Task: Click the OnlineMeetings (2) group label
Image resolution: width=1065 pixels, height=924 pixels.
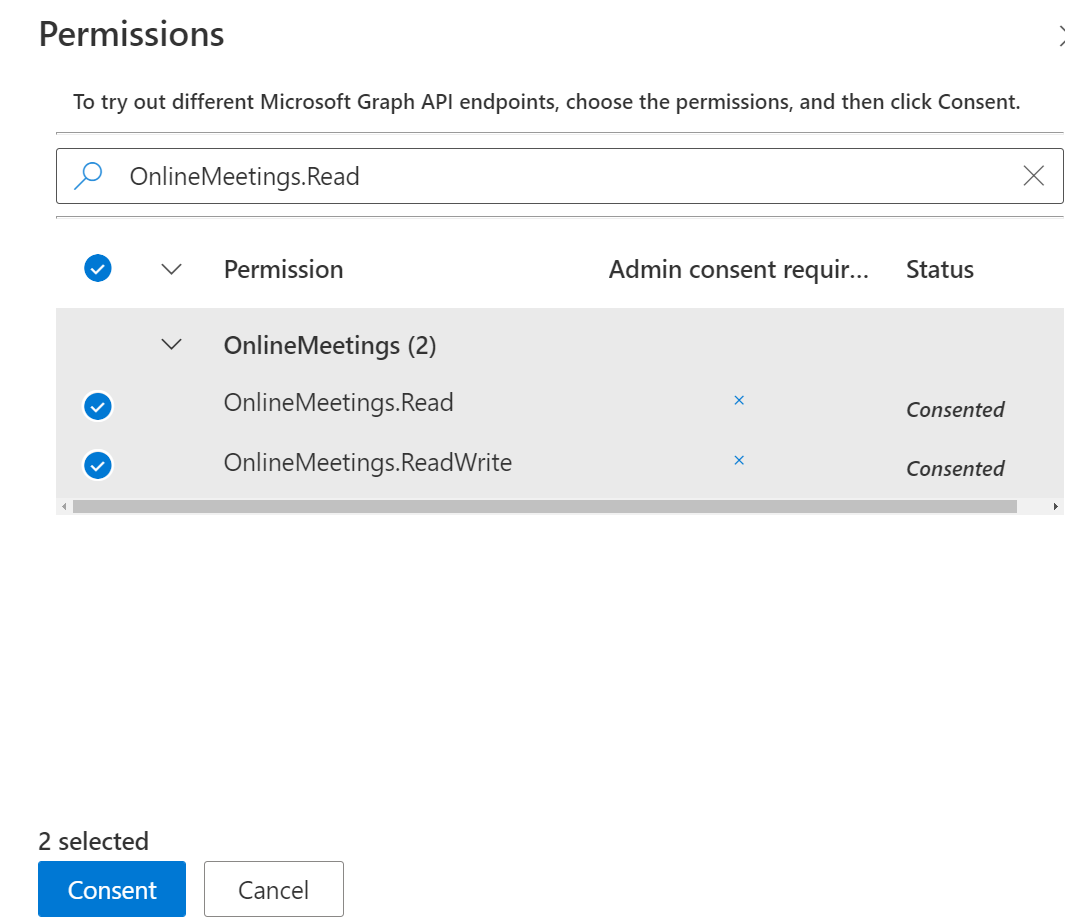Action: (x=330, y=345)
